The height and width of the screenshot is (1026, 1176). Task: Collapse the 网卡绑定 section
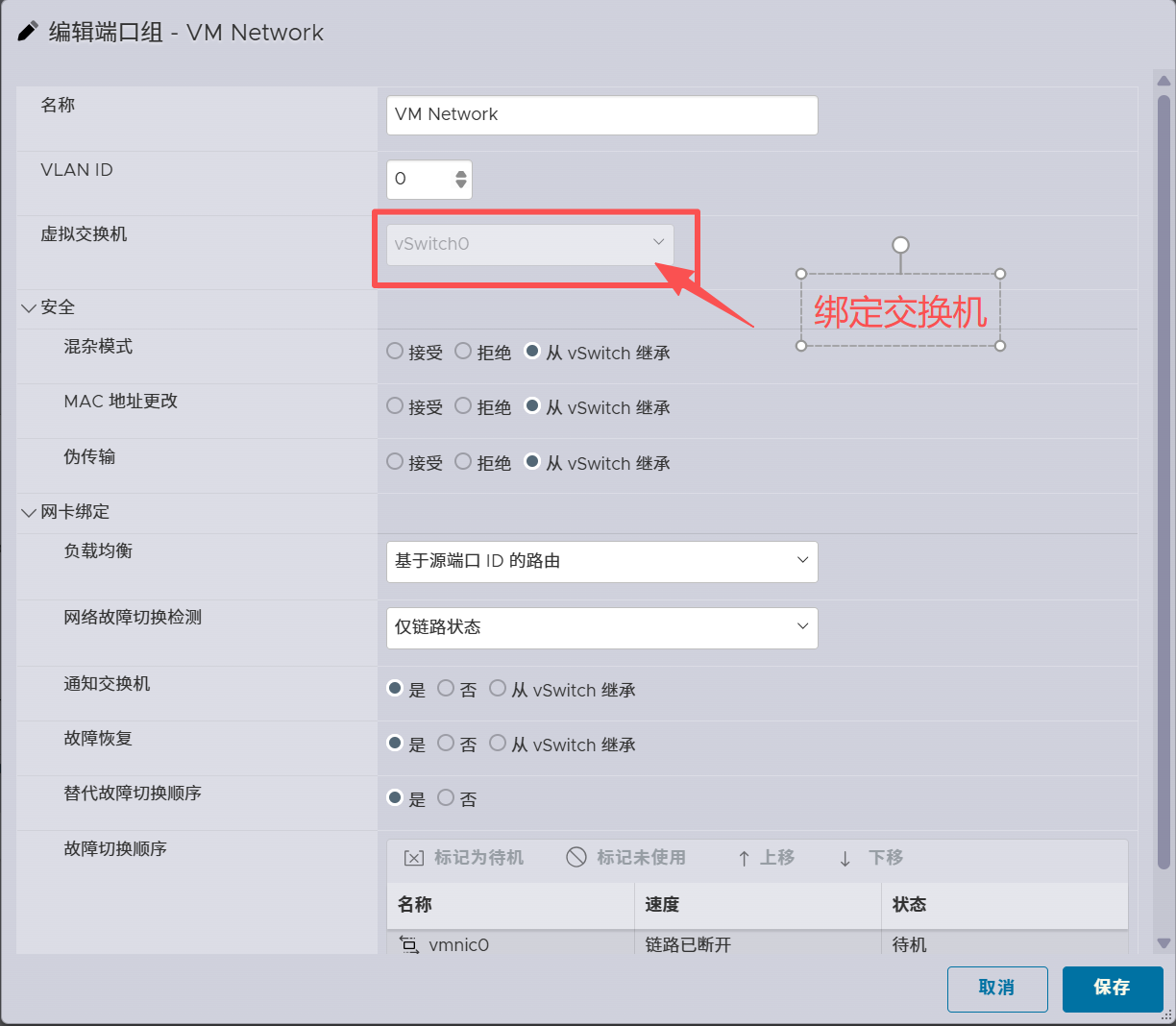[x=29, y=513]
